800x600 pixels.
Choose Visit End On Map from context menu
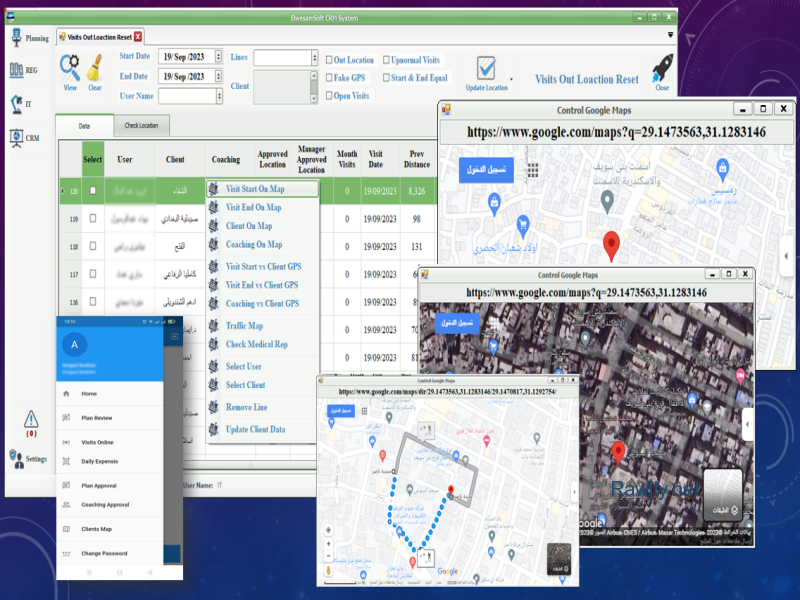pos(263,207)
